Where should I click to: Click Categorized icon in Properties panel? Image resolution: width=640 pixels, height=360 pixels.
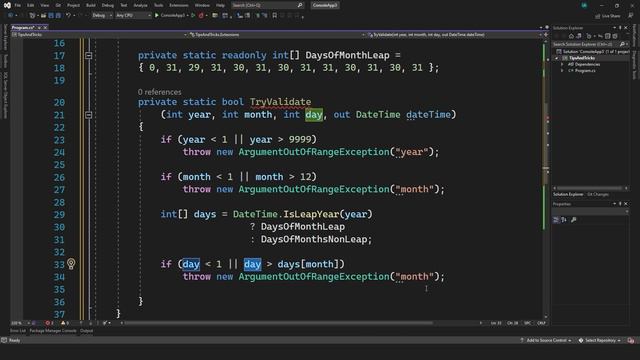[556, 220]
